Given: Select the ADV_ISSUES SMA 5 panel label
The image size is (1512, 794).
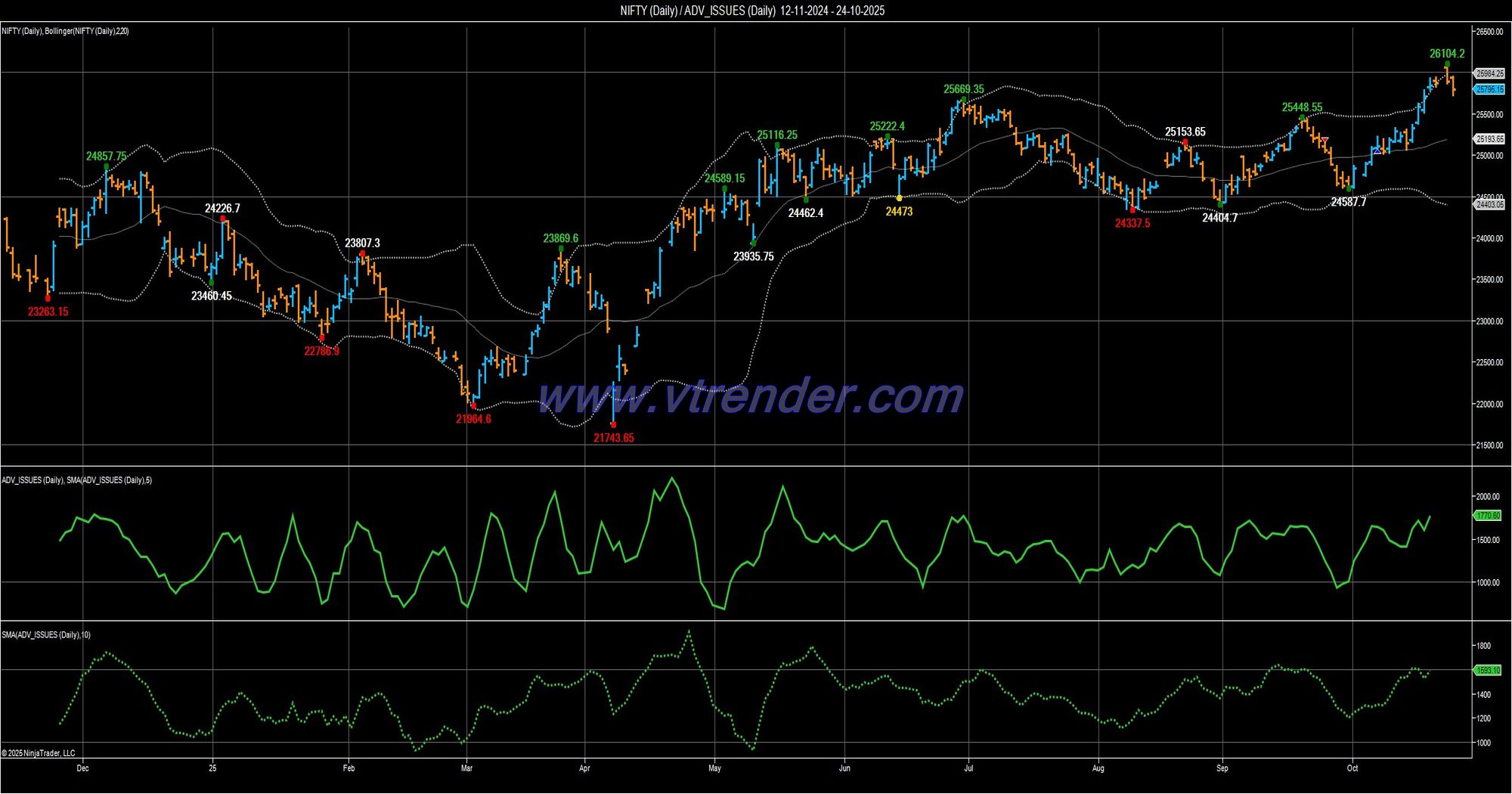Looking at the screenshot, I should (76, 480).
